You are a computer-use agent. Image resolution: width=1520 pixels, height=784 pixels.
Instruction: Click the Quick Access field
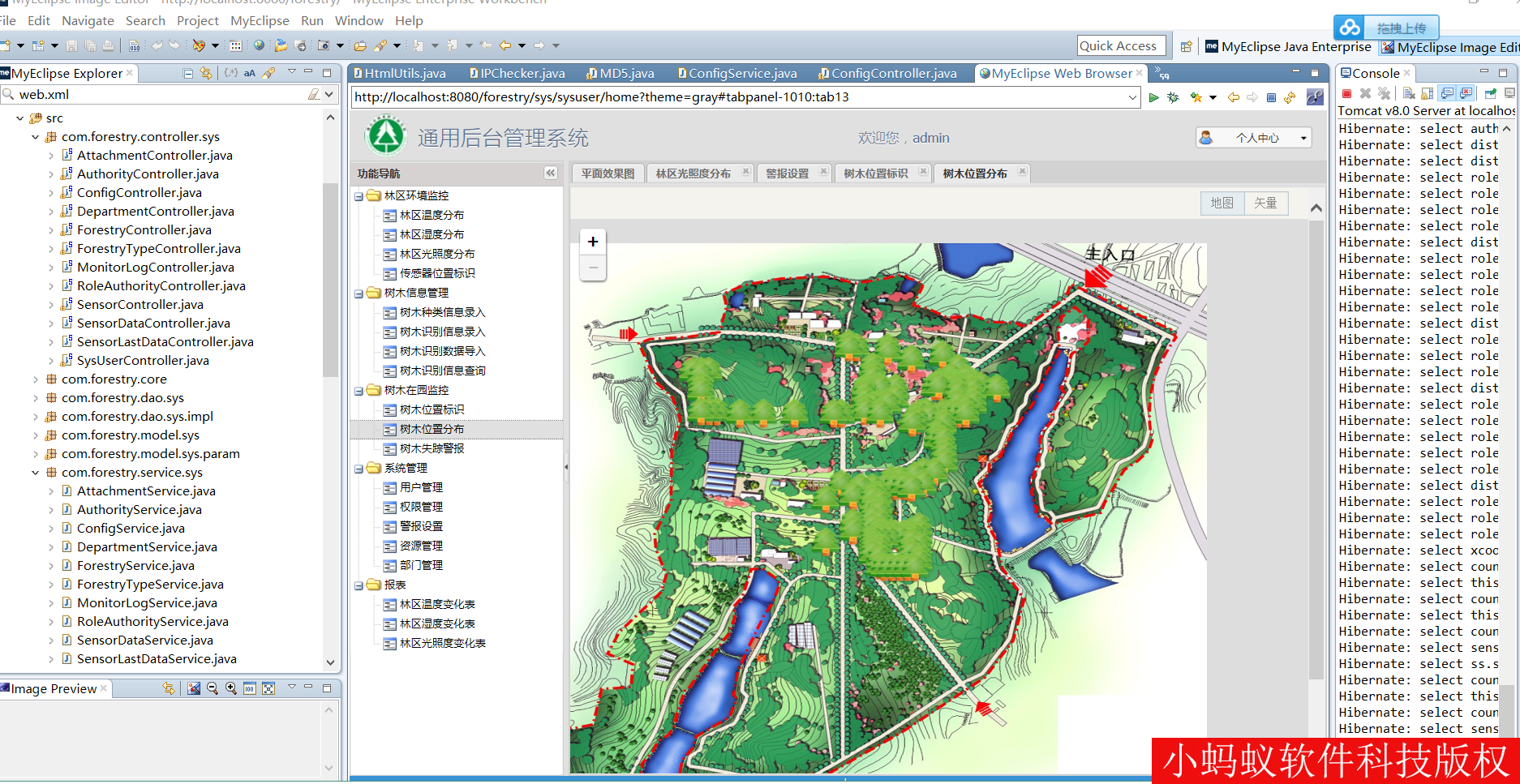click(x=1122, y=46)
